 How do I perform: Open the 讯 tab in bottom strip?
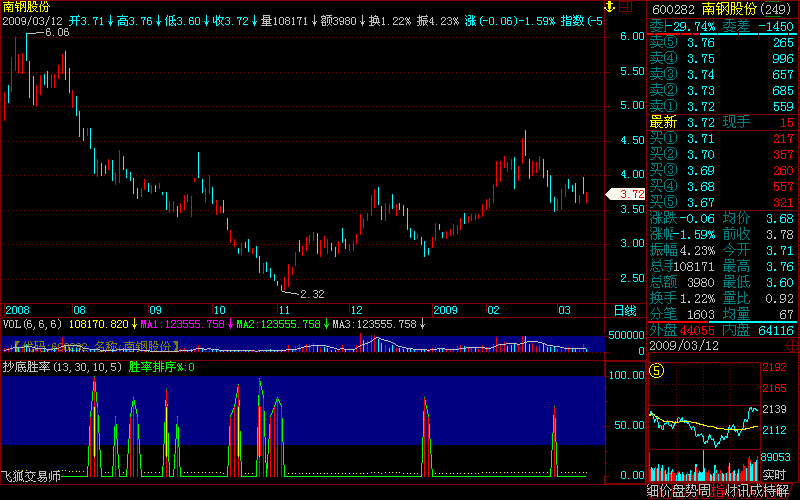tap(743, 492)
